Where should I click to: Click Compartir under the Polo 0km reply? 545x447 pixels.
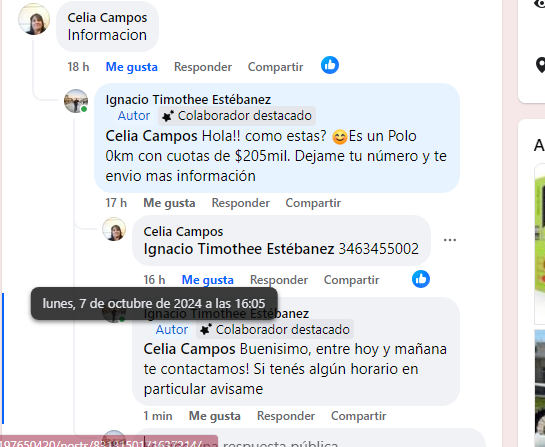point(313,203)
